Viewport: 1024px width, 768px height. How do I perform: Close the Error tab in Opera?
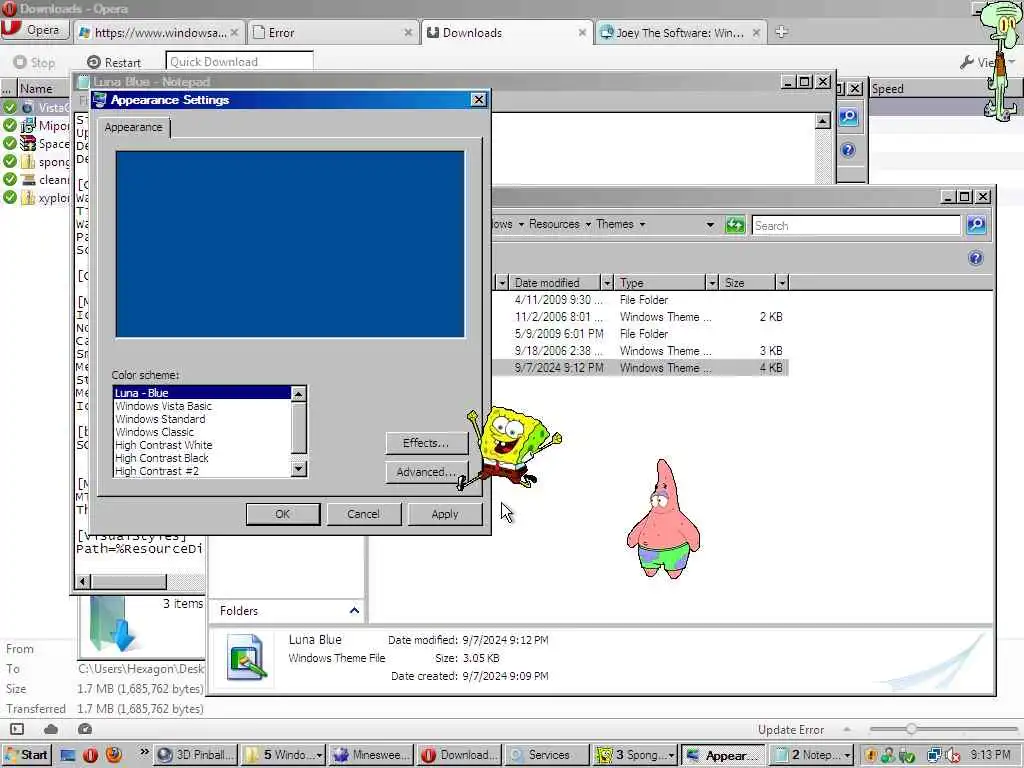pyautogui.click(x=408, y=33)
